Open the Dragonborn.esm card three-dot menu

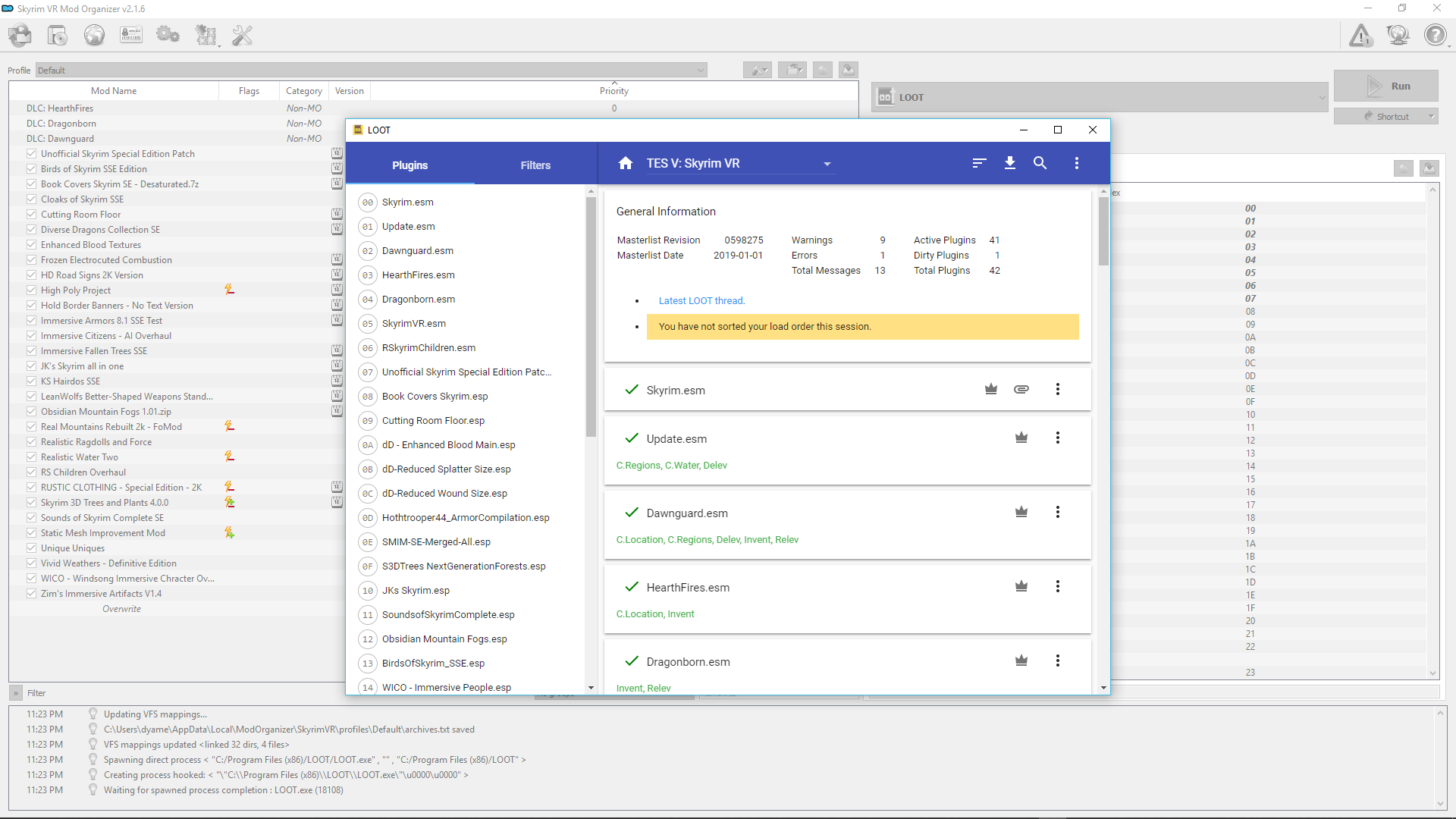(1058, 661)
